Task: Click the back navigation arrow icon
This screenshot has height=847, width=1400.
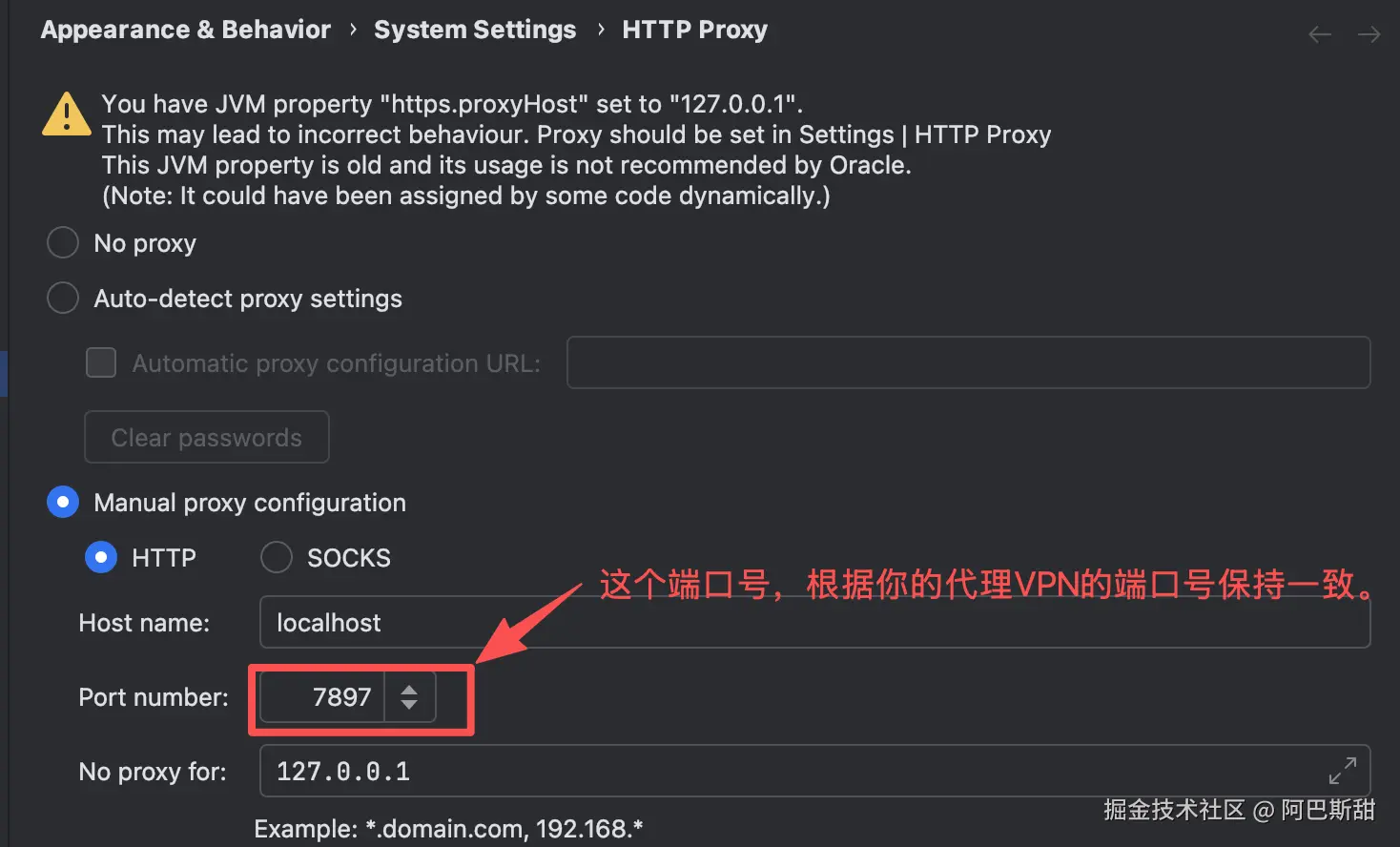Action: 1319,35
